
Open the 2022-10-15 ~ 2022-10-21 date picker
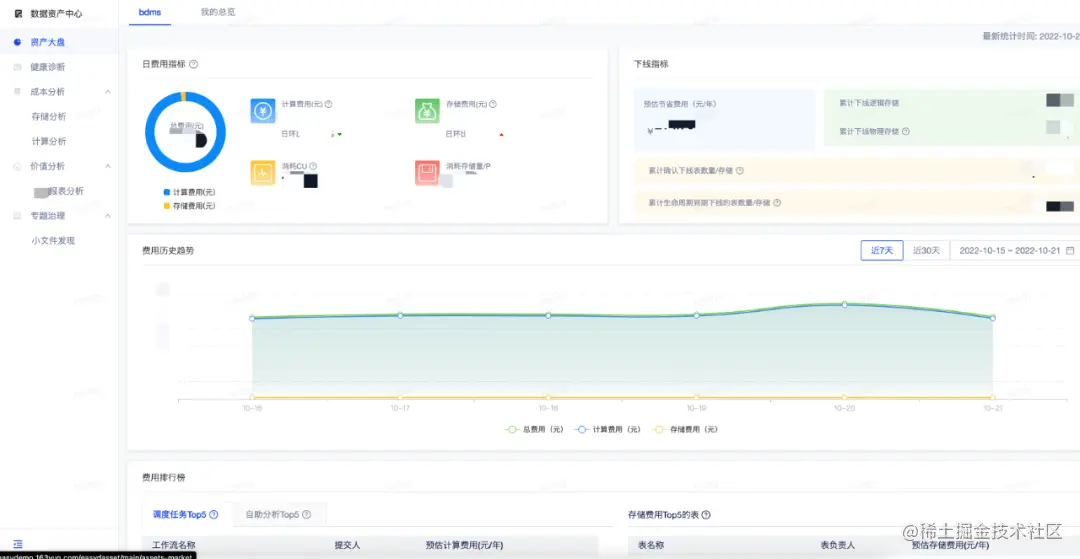(1015, 251)
